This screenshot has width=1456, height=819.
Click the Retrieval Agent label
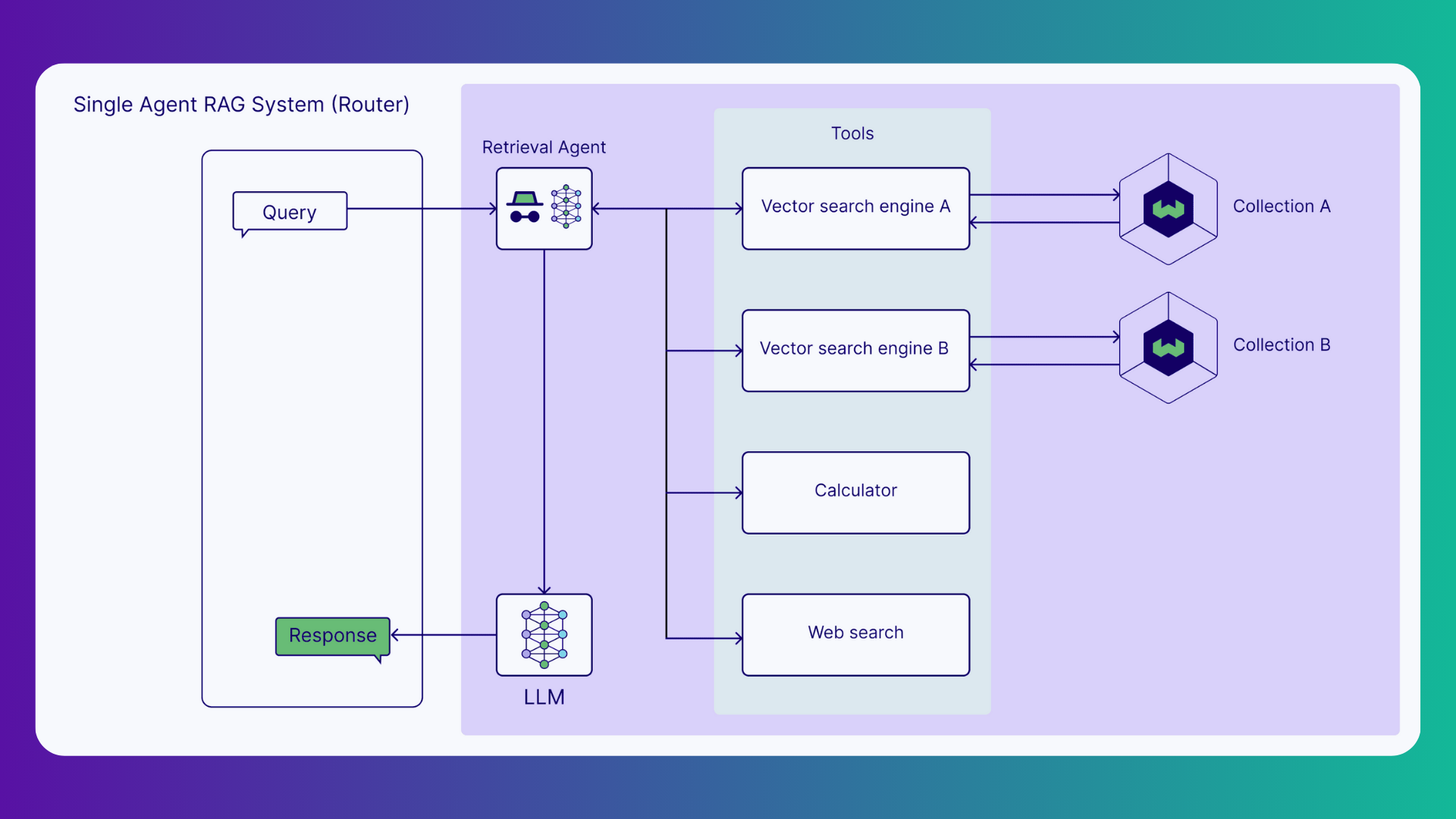[x=543, y=147]
